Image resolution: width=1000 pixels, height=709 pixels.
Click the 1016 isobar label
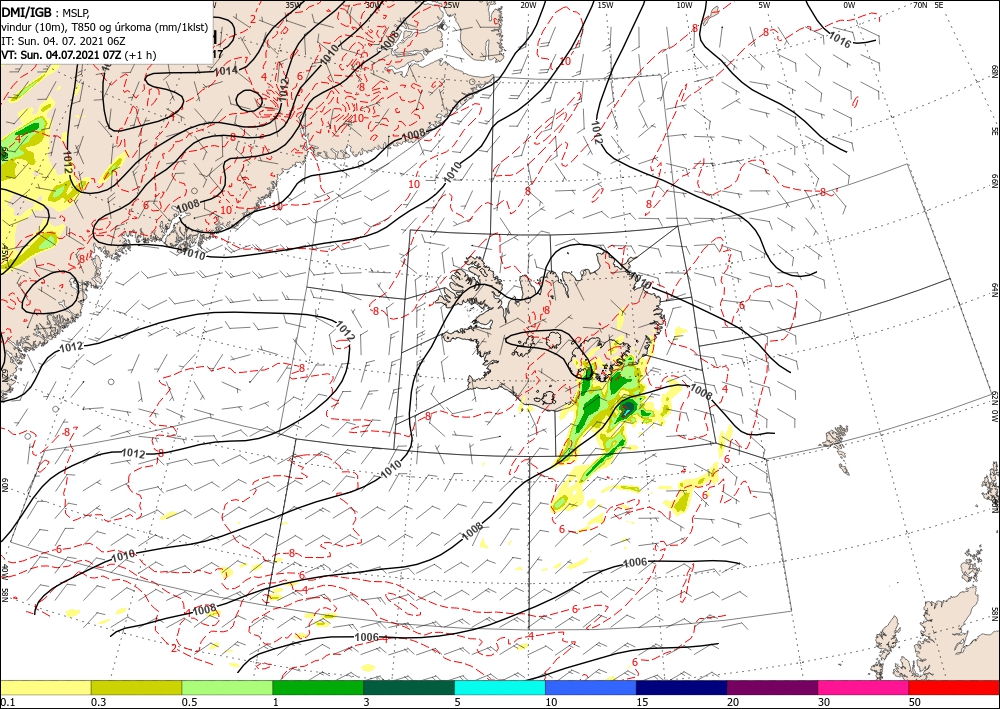coord(839,39)
